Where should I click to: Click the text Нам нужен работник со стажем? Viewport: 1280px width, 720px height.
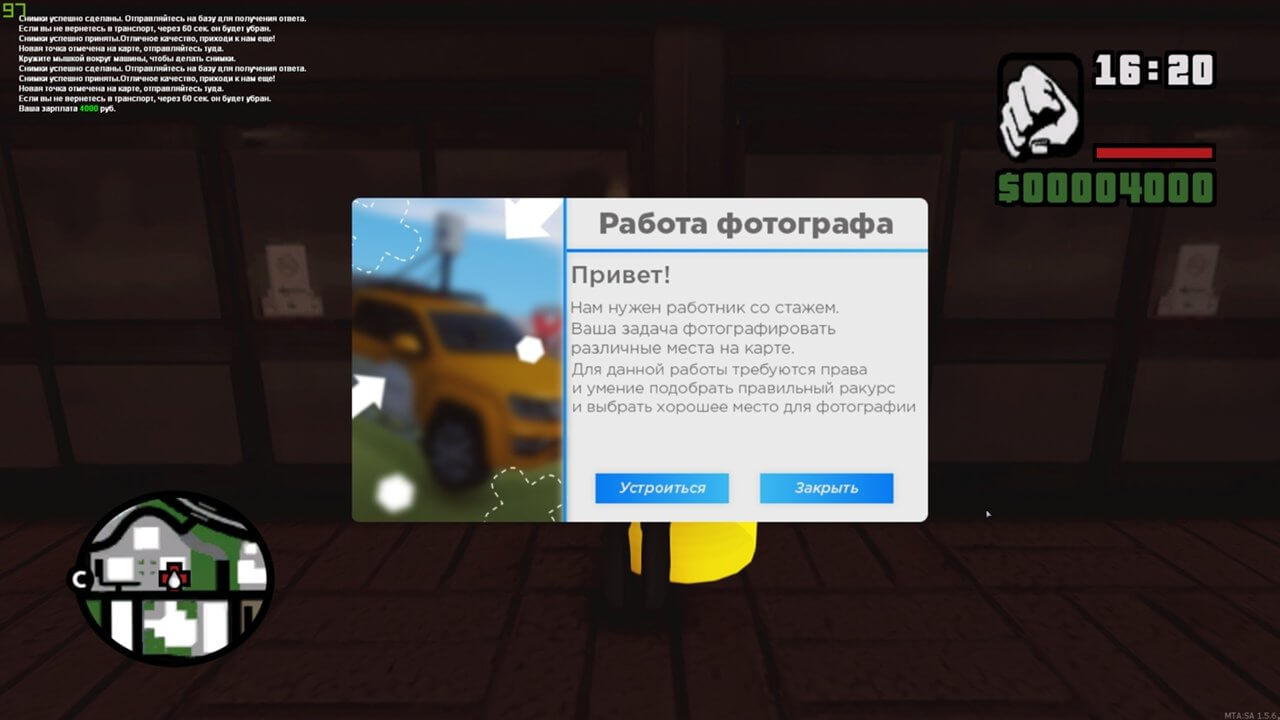coord(705,307)
